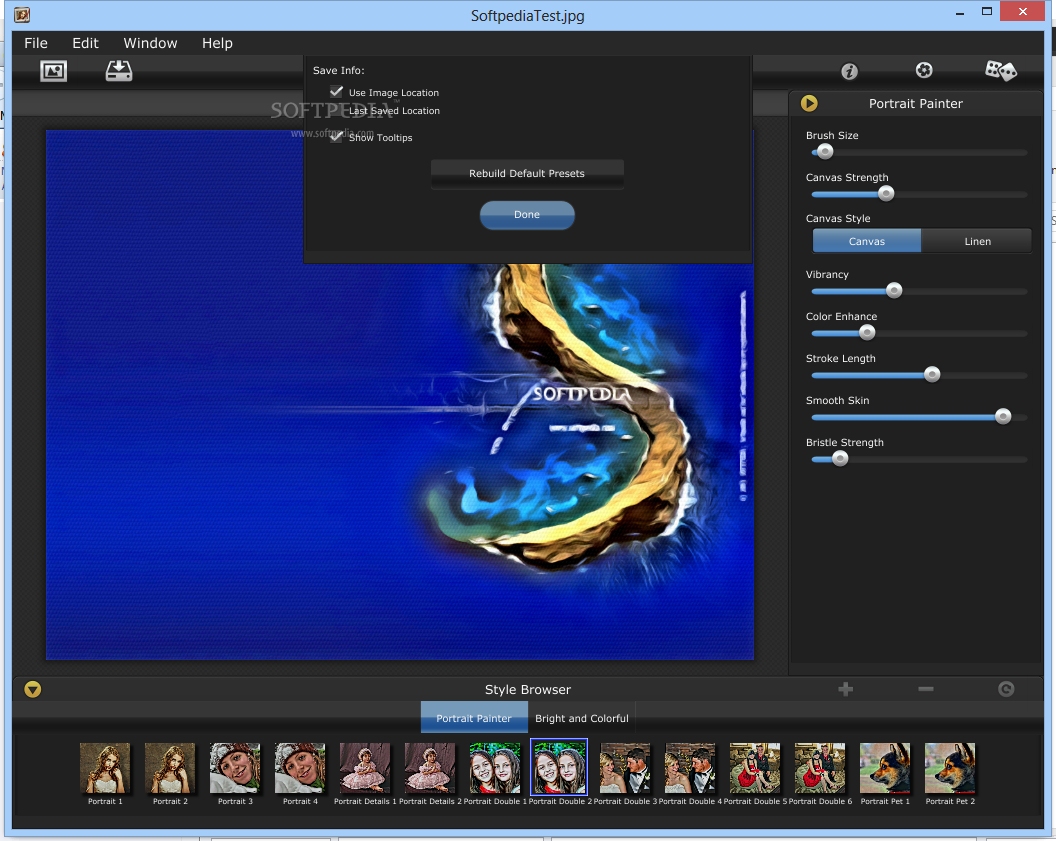This screenshot has width=1056, height=841.
Task: Minimize the SoftpediaTest.jpg window
Action: pos(960,13)
